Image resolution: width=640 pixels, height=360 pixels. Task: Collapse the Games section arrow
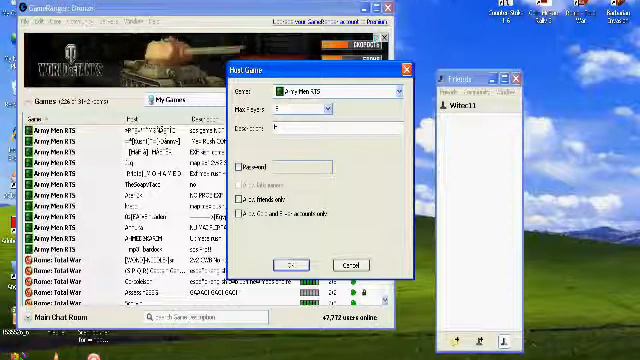[x=28, y=101]
